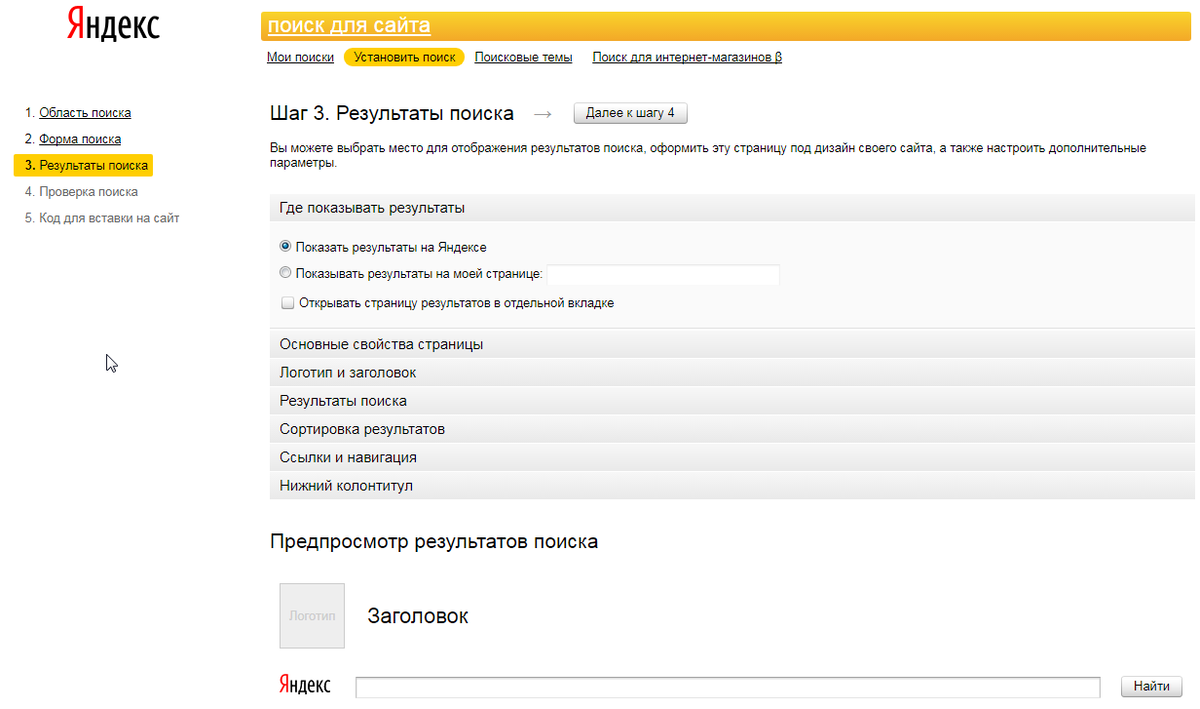1200x709 pixels.
Task: Select step 3 'Результаты поиска' in sidebar
Action: 83,165
